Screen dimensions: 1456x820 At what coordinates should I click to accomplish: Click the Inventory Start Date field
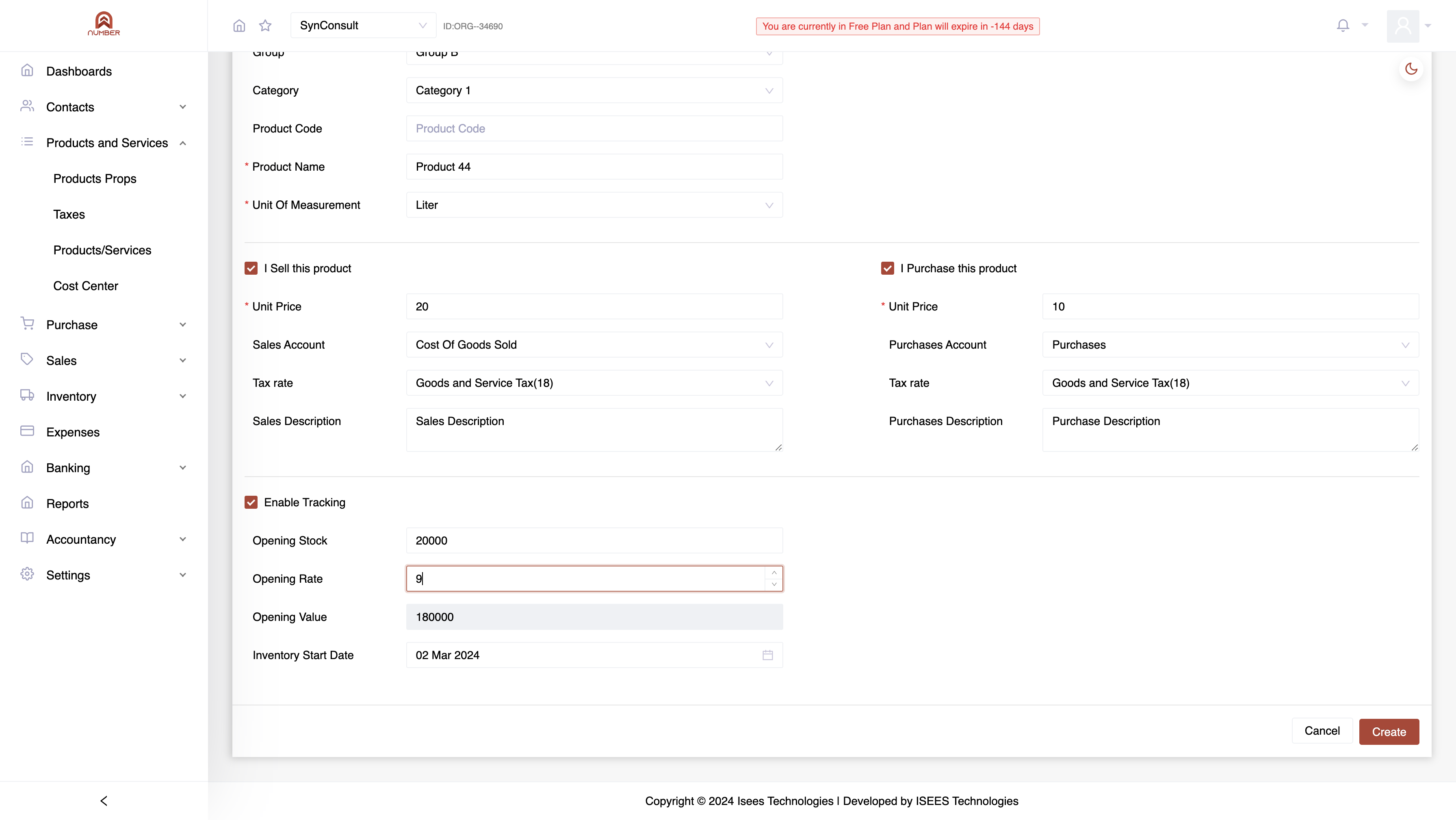click(x=594, y=655)
